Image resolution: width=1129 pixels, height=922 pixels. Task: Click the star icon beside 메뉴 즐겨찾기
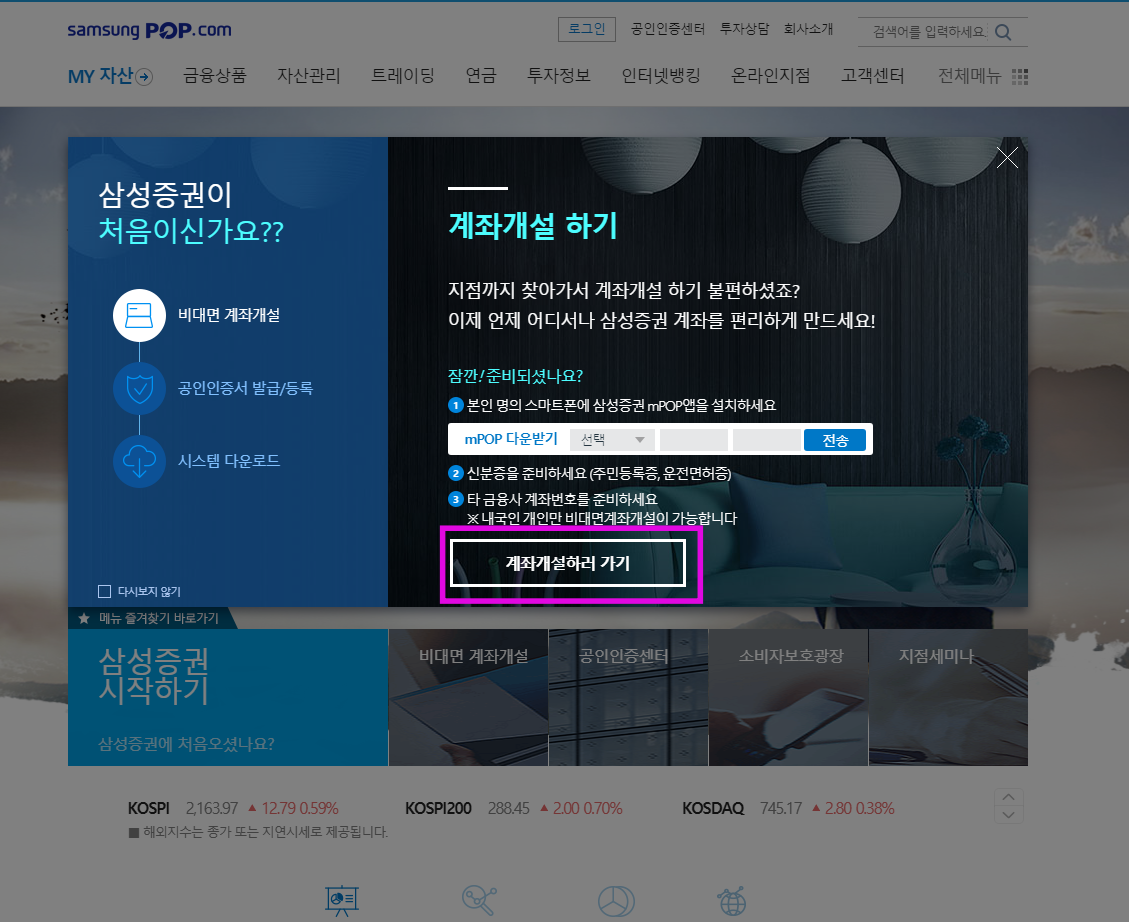point(84,618)
